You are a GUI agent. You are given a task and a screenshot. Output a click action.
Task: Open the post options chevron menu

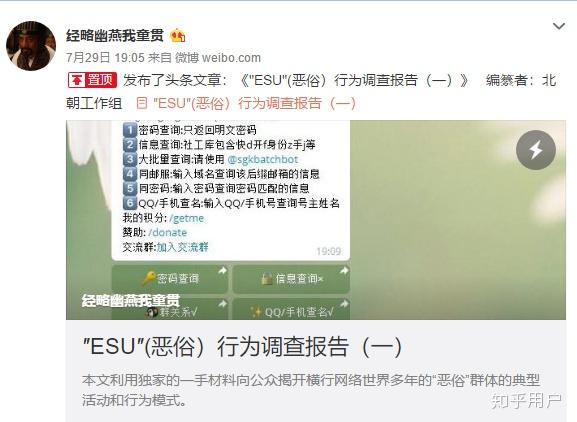click(x=559, y=26)
